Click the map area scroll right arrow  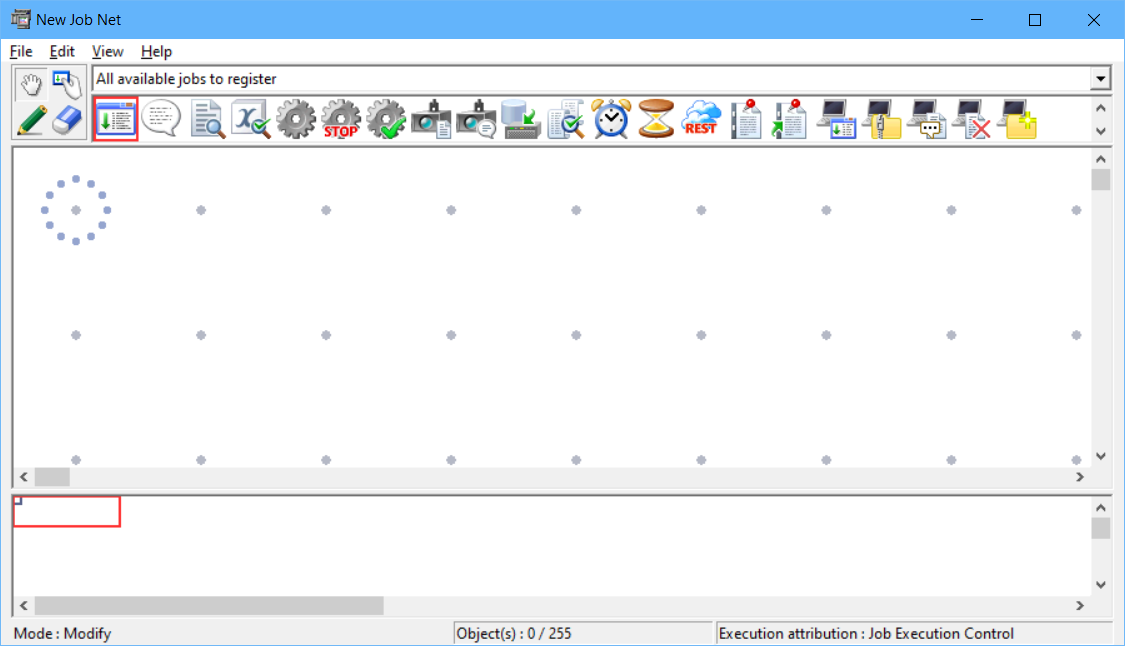point(1080,477)
